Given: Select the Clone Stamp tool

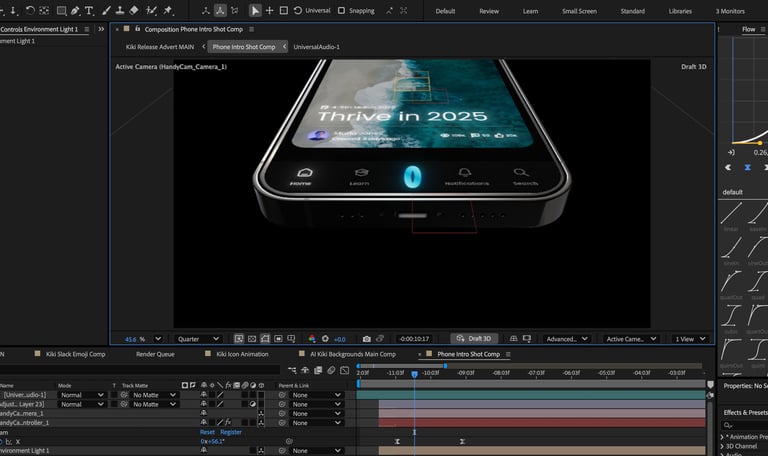Looking at the screenshot, I should pos(120,10).
